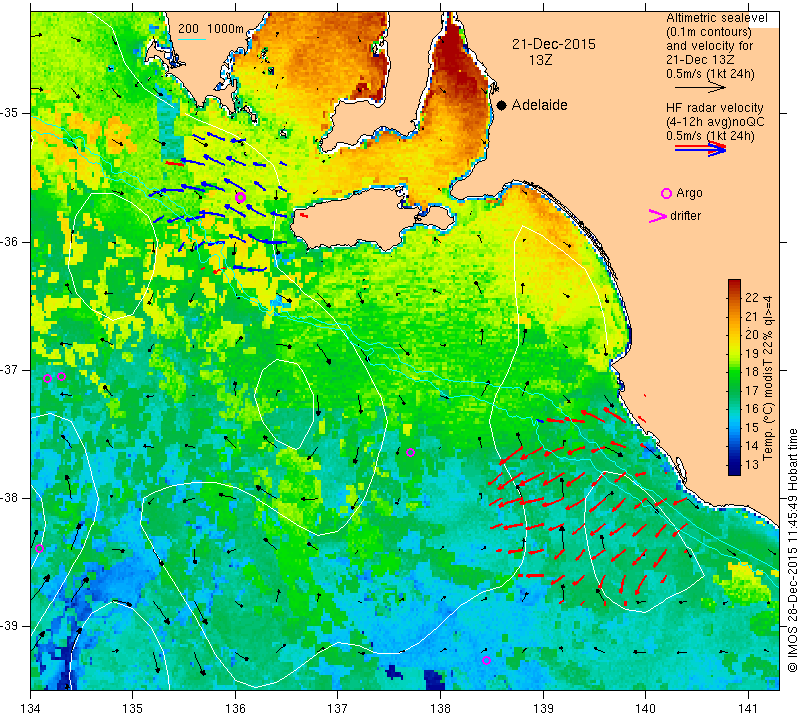Click the latitude axis label -35
Viewport: 800px width, 720px height.
[10, 113]
